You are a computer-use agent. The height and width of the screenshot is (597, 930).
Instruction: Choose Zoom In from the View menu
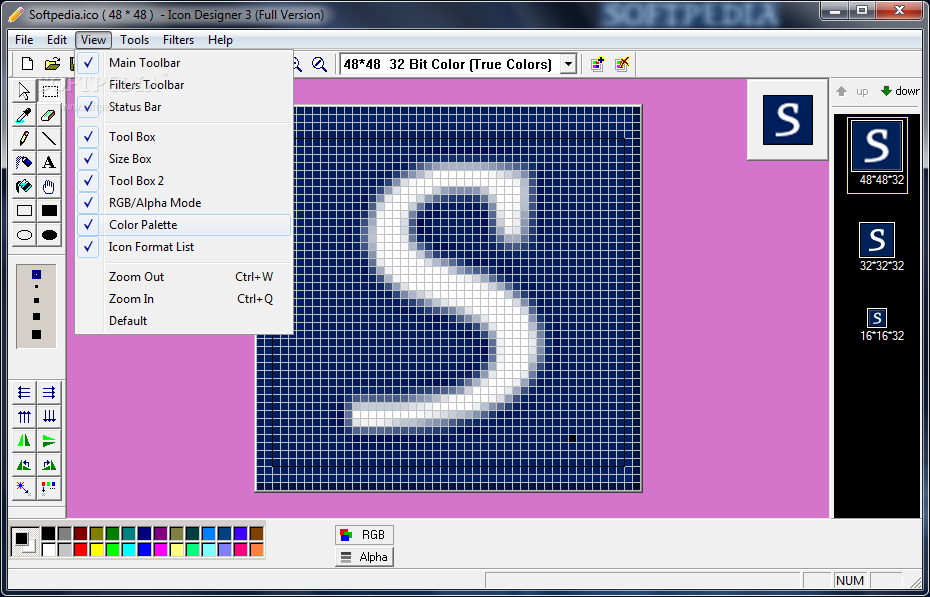click(x=184, y=299)
